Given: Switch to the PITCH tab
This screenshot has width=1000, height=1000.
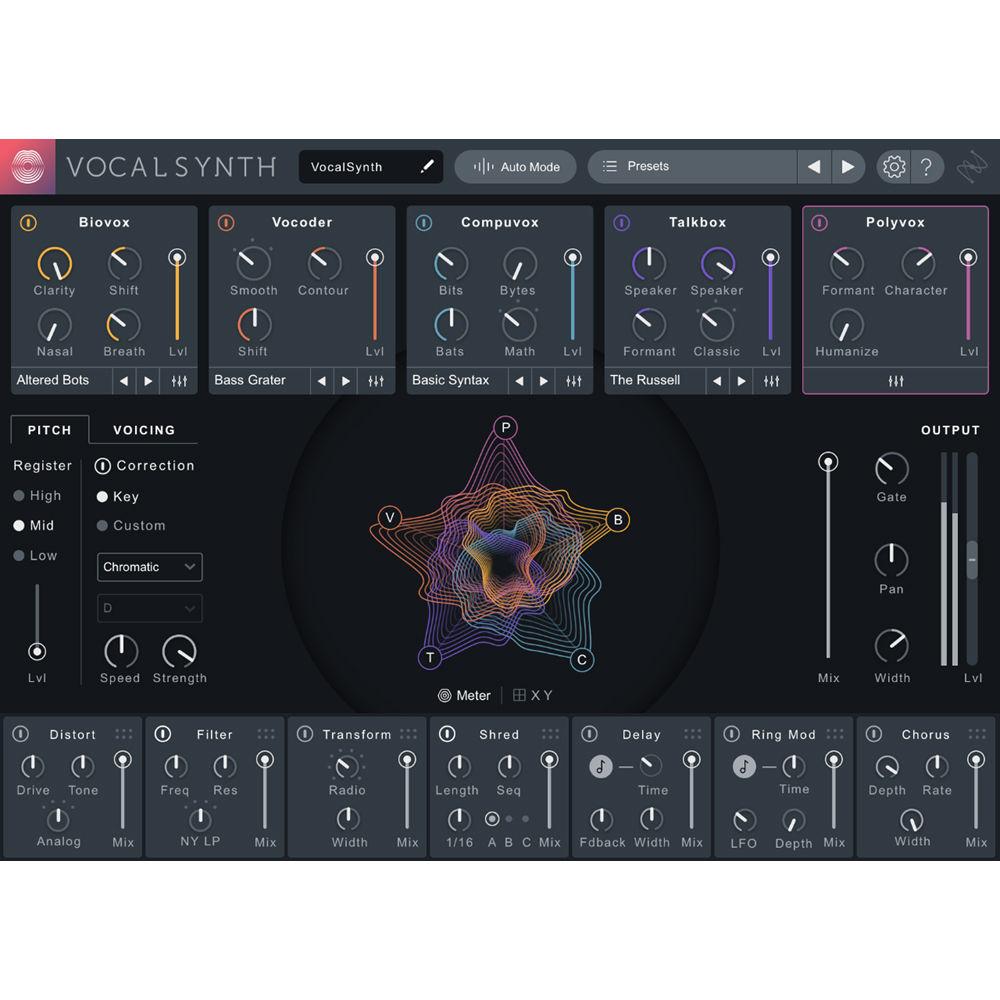Looking at the screenshot, I should point(48,430).
